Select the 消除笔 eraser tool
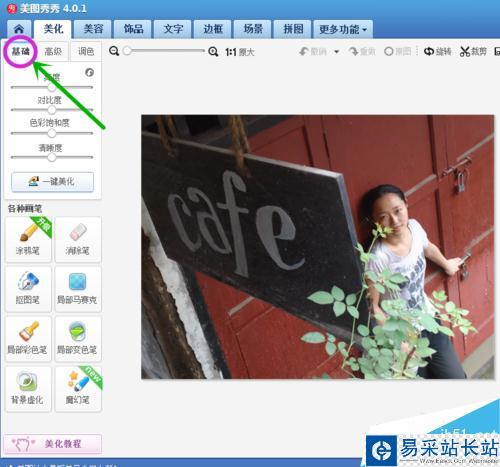Image resolution: width=500 pixels, height=467 pixels. 78,239
